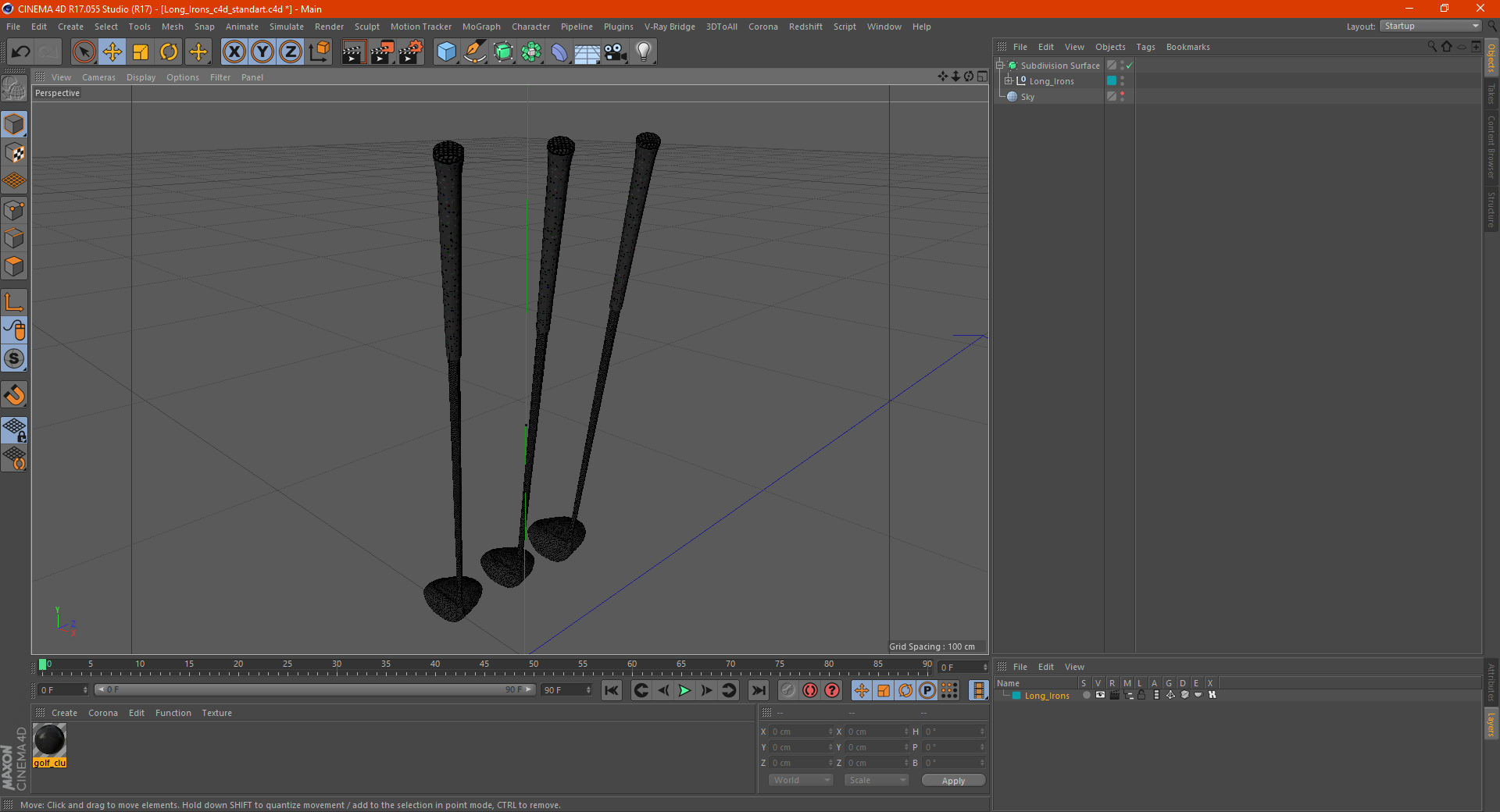Open Object Manager Tags menu
Viewport: 1500px width, 812px height.
(x=1145, y=47)
